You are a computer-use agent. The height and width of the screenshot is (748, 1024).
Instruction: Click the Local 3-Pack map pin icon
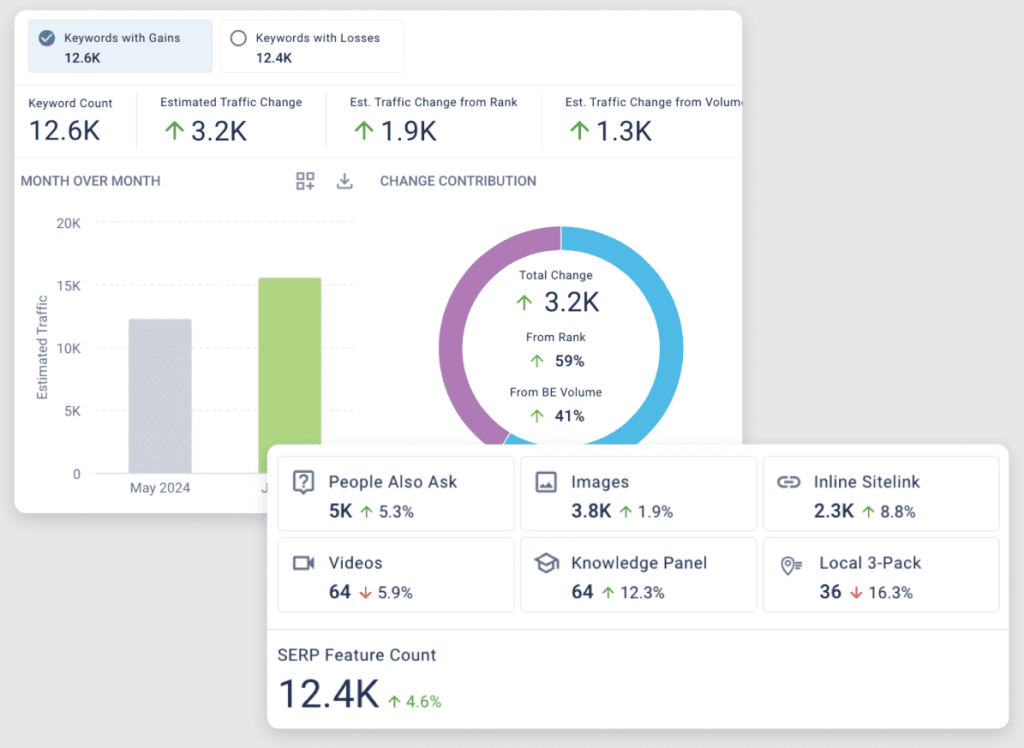pyautogui.click(x=791, y=564)
